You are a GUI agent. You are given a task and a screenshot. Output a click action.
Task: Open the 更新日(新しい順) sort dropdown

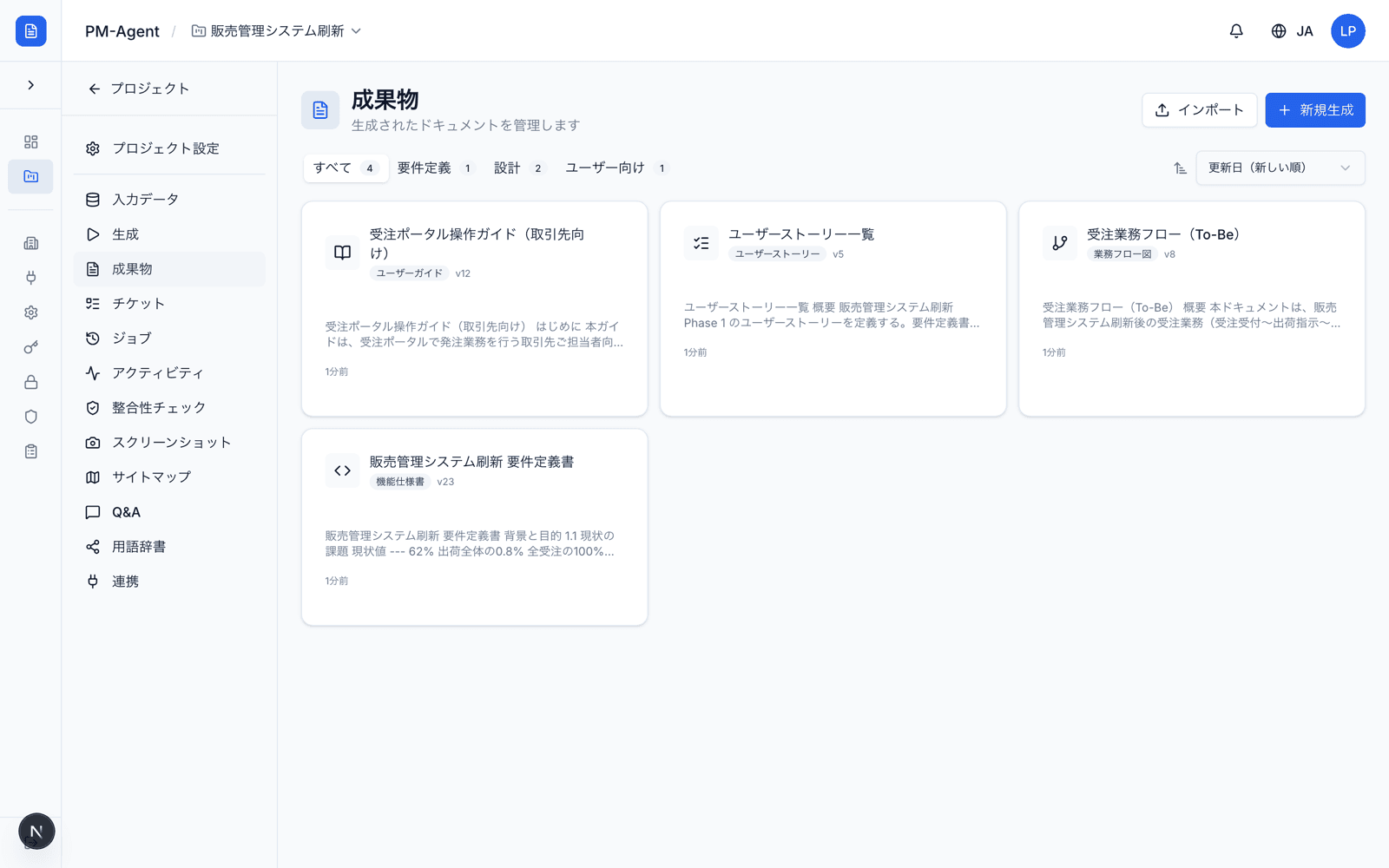click(1280, 168)
